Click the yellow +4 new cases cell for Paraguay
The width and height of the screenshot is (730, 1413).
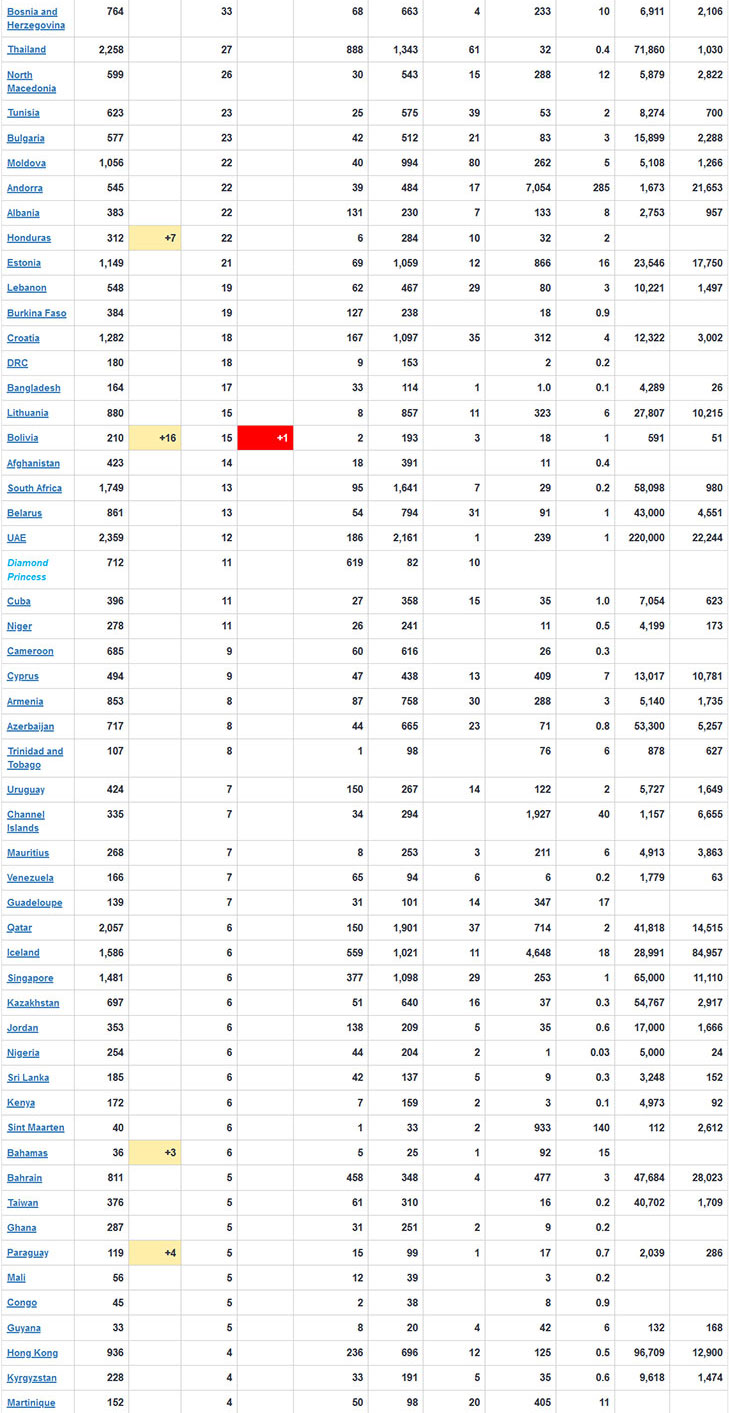[155, 1253]
